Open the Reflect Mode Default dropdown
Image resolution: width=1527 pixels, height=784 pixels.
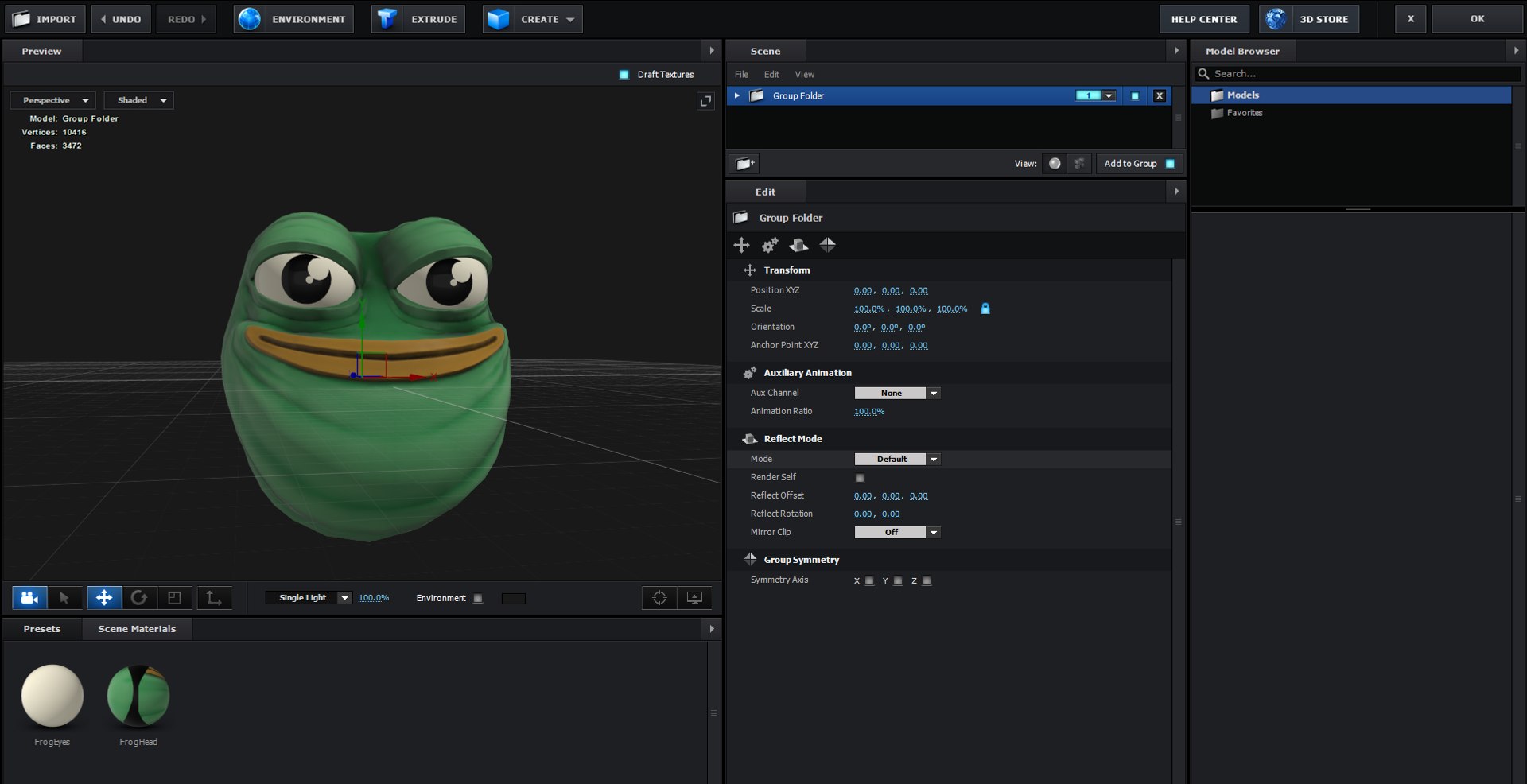pos(898,459)
